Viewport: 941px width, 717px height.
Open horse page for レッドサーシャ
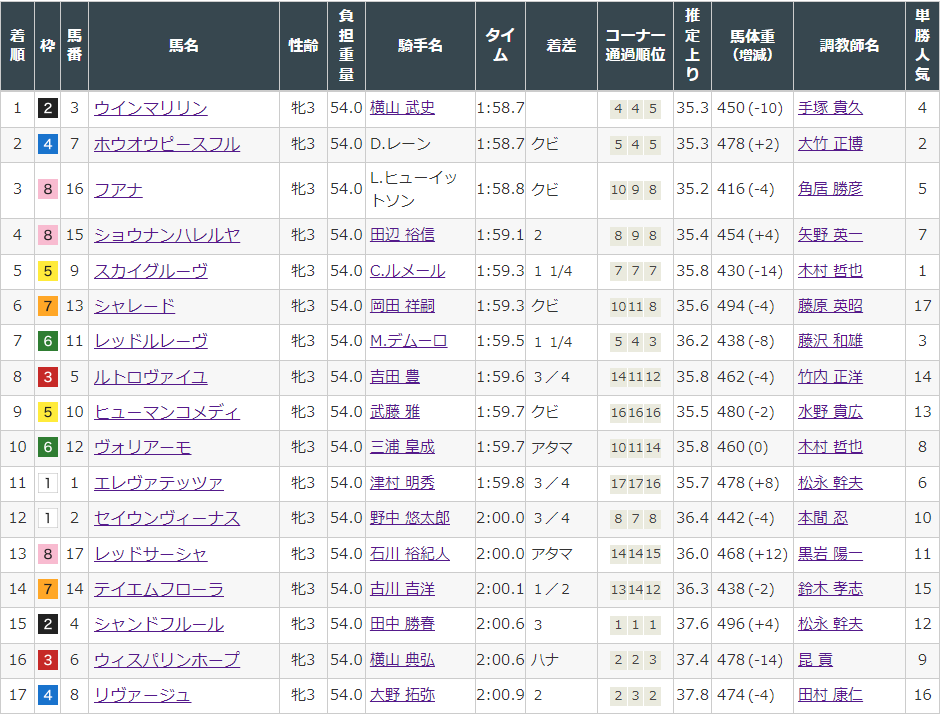(x=151, y=554)
